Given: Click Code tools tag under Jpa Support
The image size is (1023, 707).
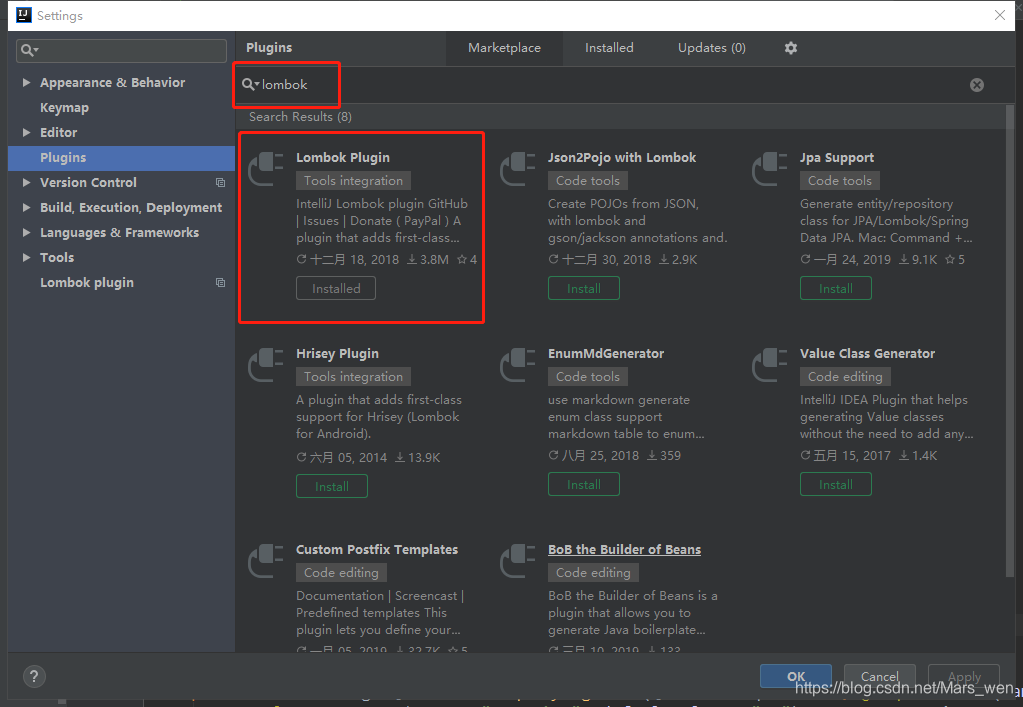Looking at the screenshot, I should [840, 181].
